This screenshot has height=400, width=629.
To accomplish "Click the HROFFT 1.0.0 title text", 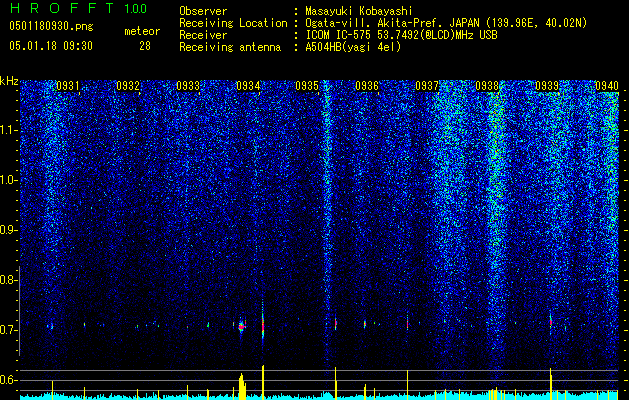I will click(x=78, y=8).
